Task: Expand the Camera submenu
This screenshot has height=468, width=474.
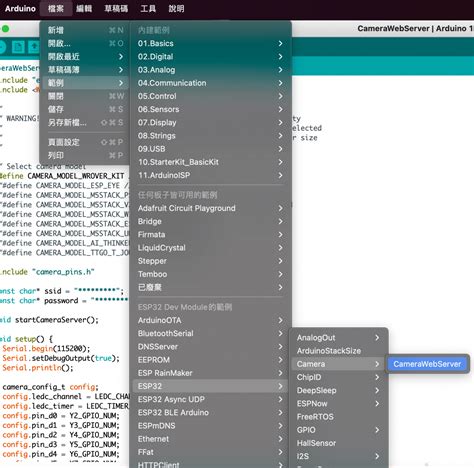Action: (338, 364)
